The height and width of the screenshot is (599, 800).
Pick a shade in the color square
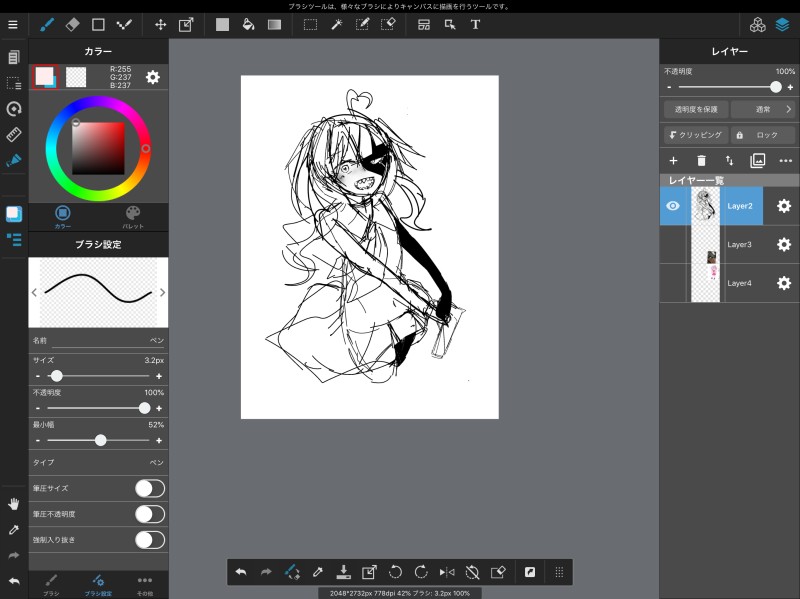point(98,148)
